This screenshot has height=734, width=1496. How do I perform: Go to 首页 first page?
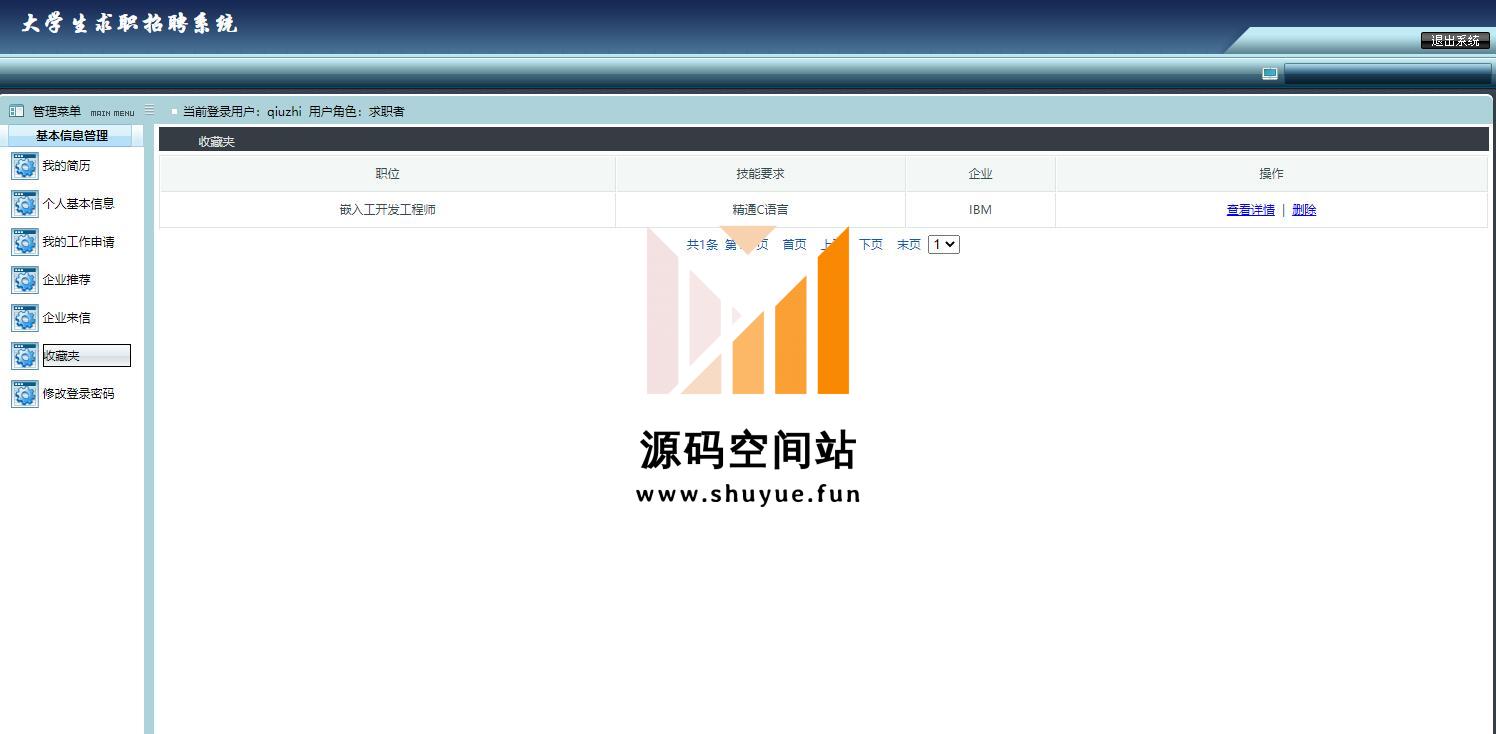pyautogui.click(x=794, y=245)
